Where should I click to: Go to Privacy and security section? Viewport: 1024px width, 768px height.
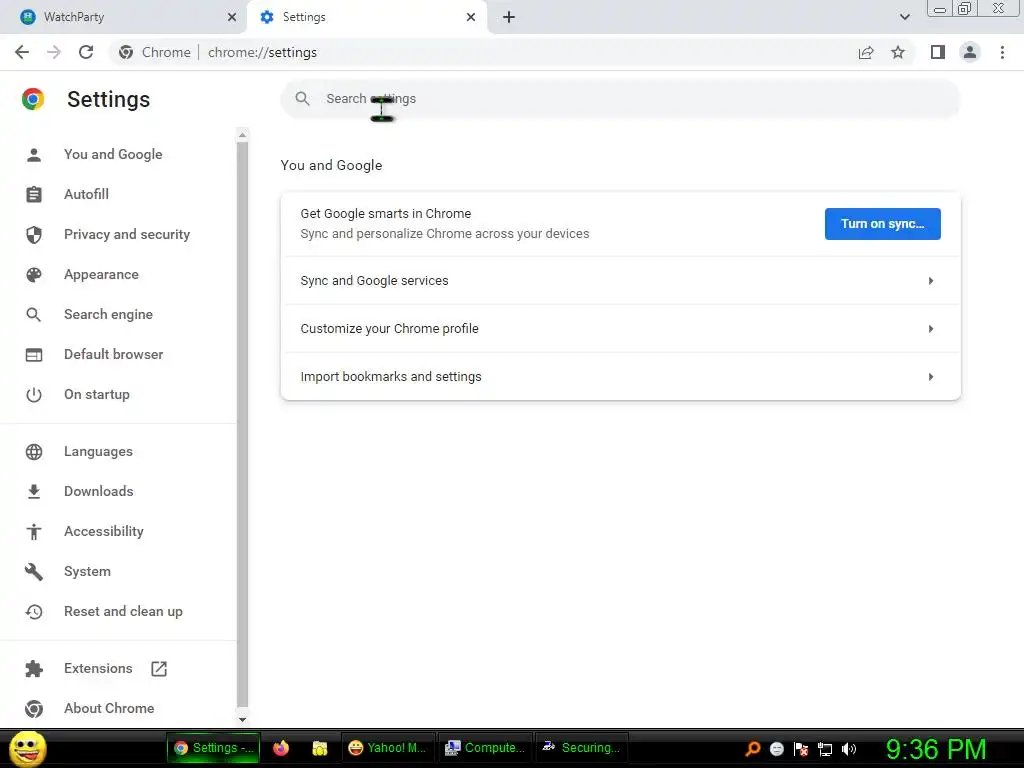pyautogui.click(x=127, y=234)
